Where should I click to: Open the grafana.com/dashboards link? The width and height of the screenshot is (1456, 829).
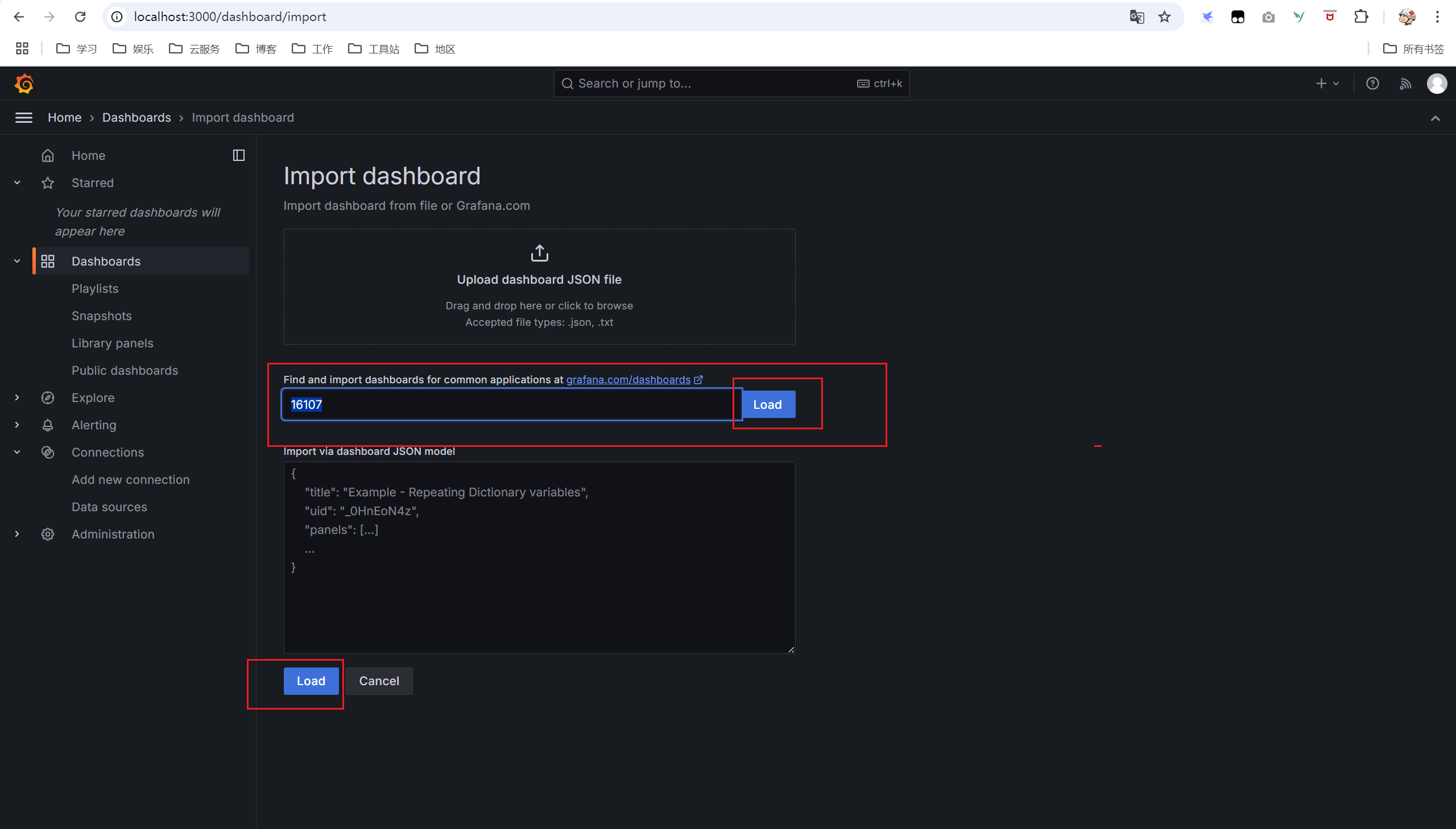628,380
